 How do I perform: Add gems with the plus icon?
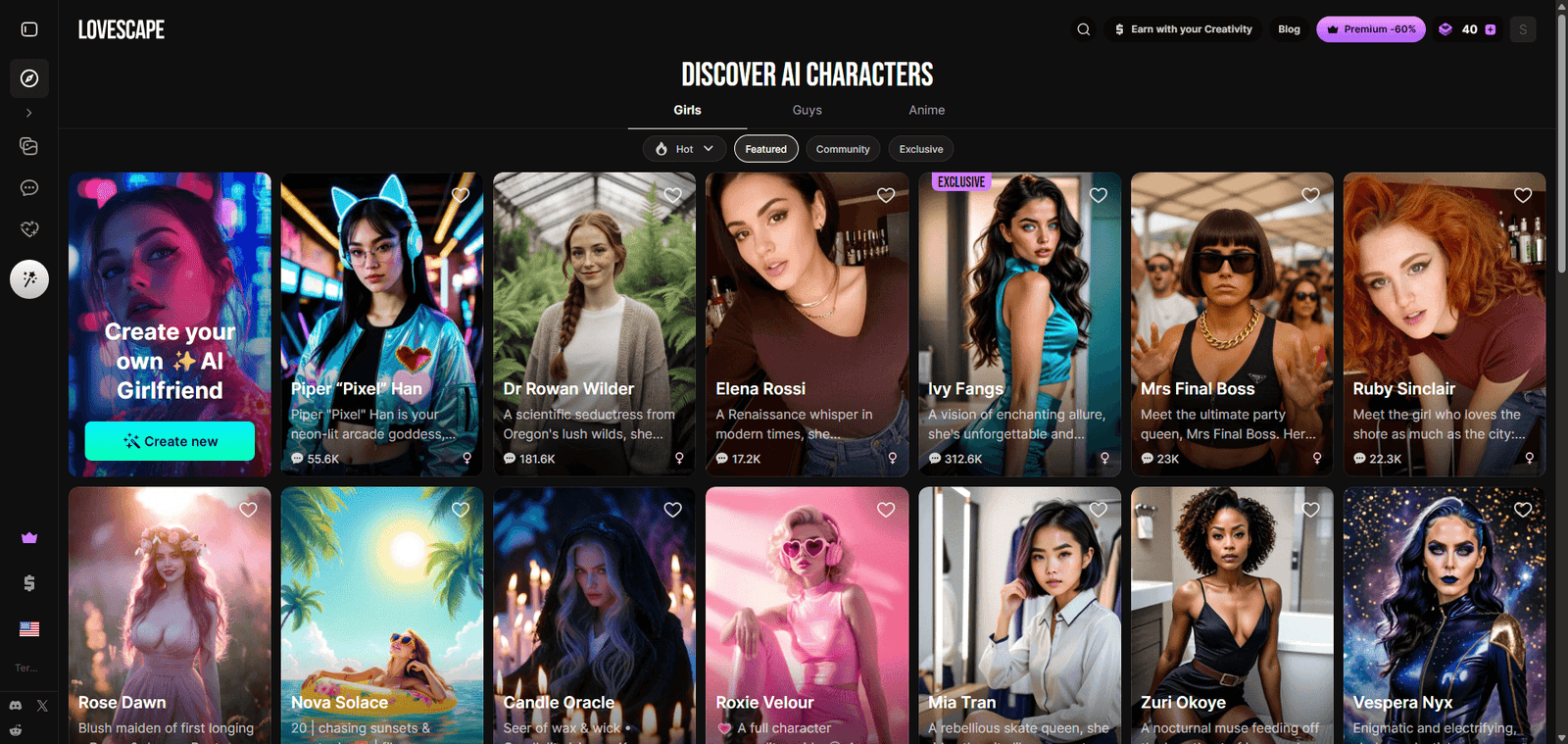[1491, 29]
